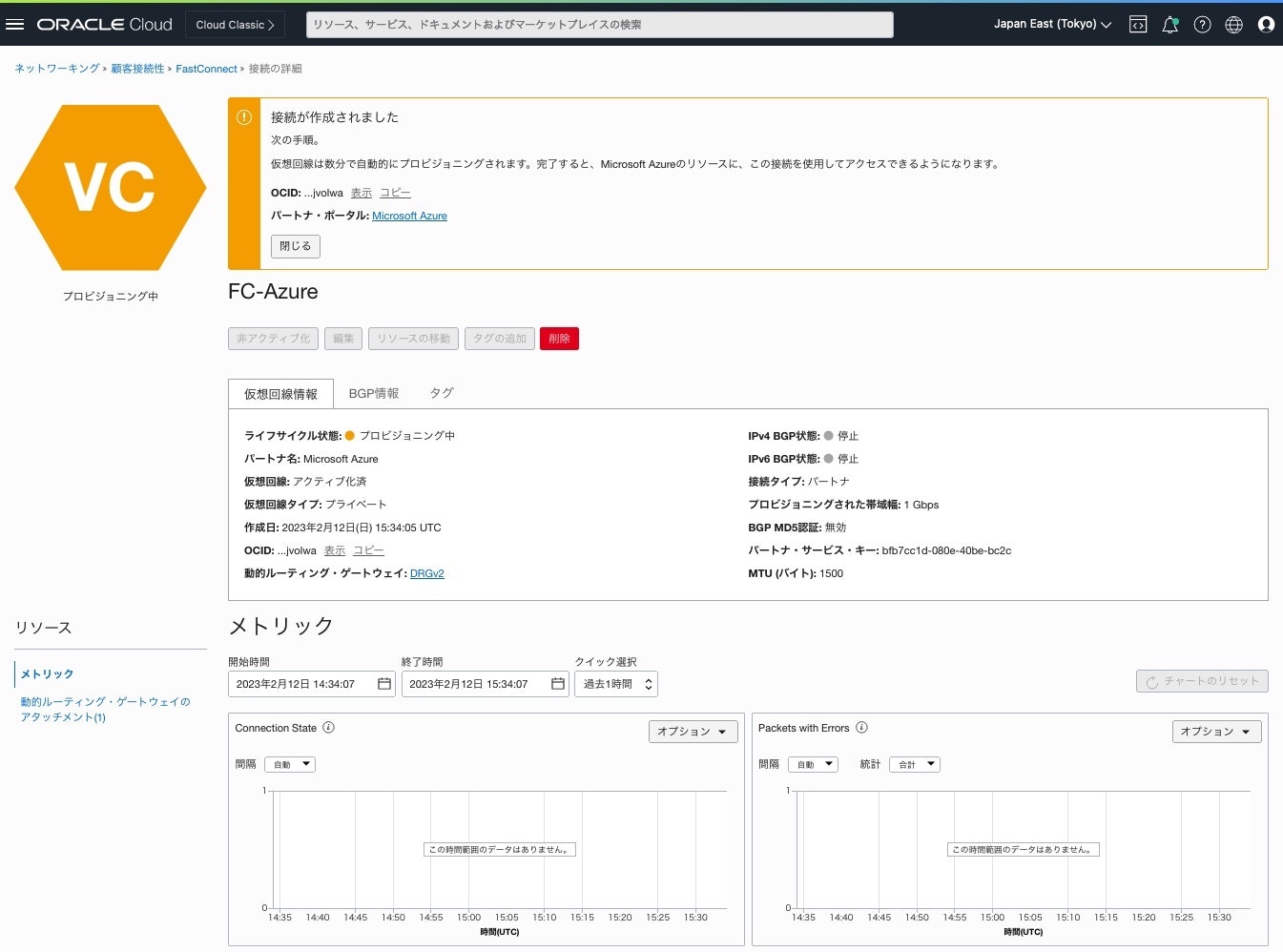Click the 終了時間 date field
Viewport: 1283px width, 952px height.
click(x=486, y=684)
